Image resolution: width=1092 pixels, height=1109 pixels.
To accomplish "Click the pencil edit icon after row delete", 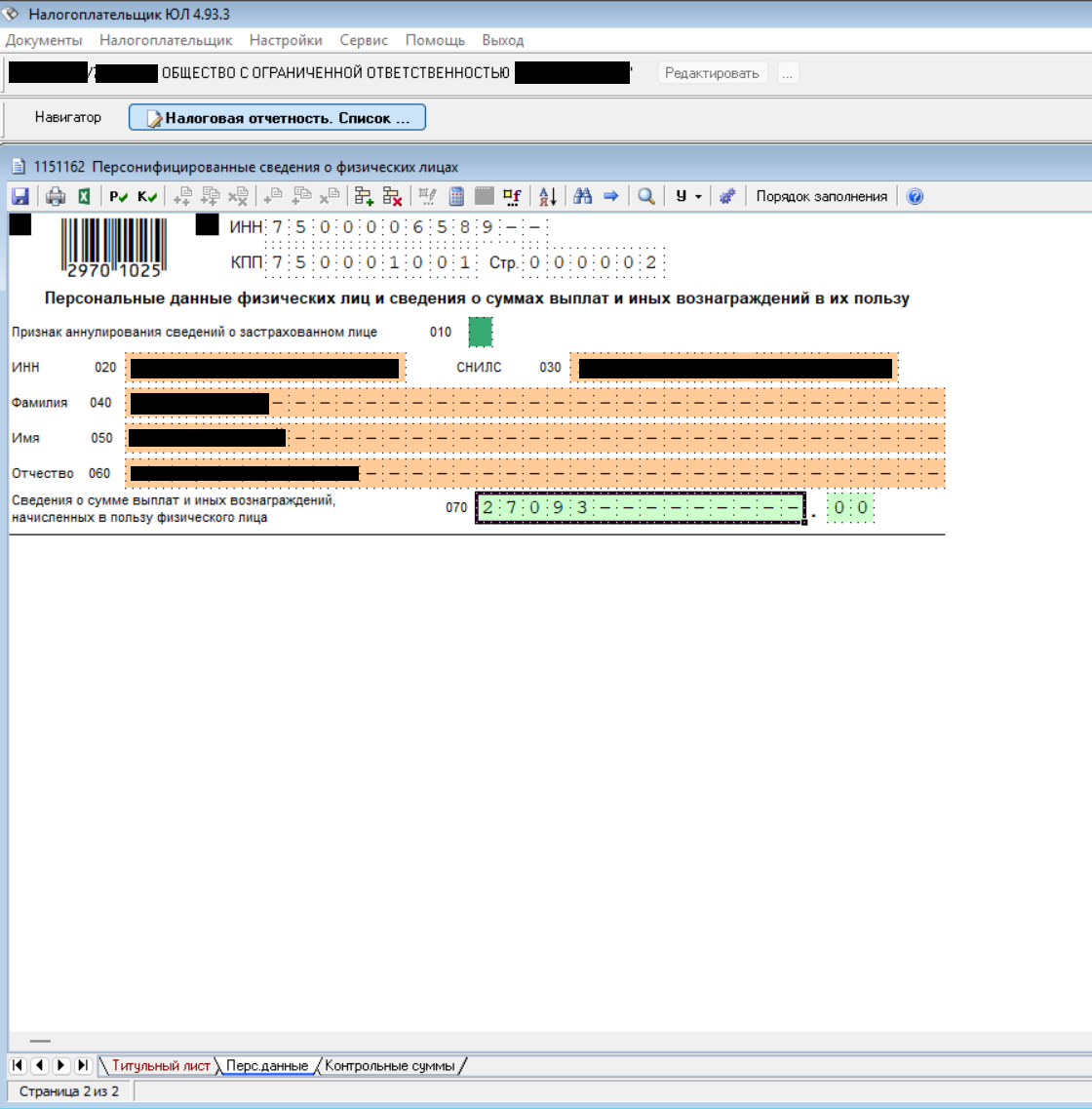I will pyautogui.click(x=428, y=197).
